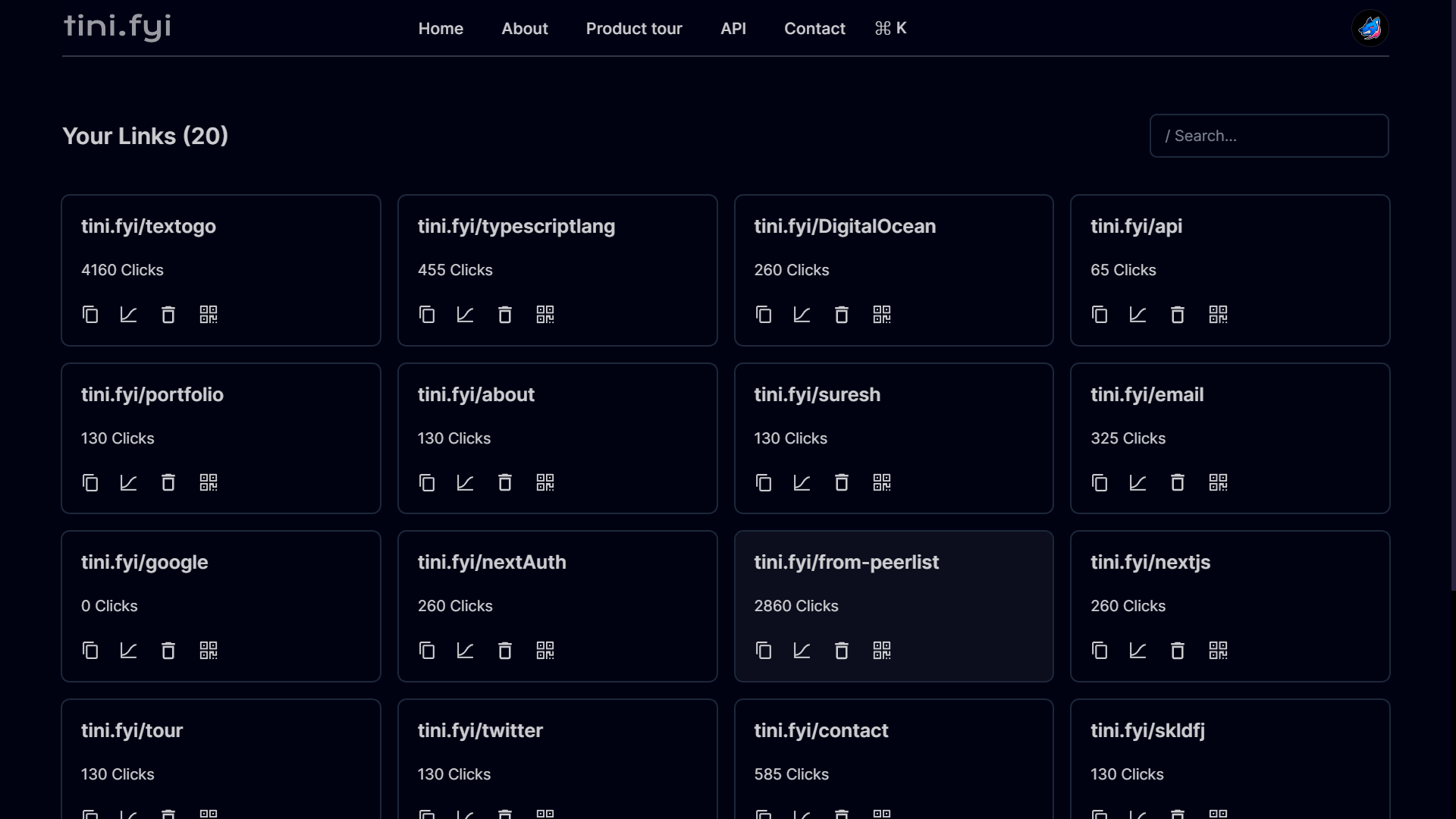Open the About page
Screen dimensions: 1456x819
pyautogui.click(x=525, y=29)
